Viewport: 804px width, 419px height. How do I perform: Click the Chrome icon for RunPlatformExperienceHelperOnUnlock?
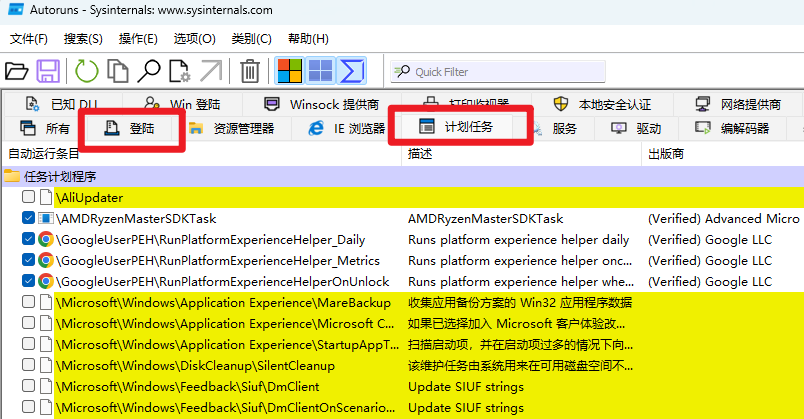pyautogui.click(x=46, y=282)
